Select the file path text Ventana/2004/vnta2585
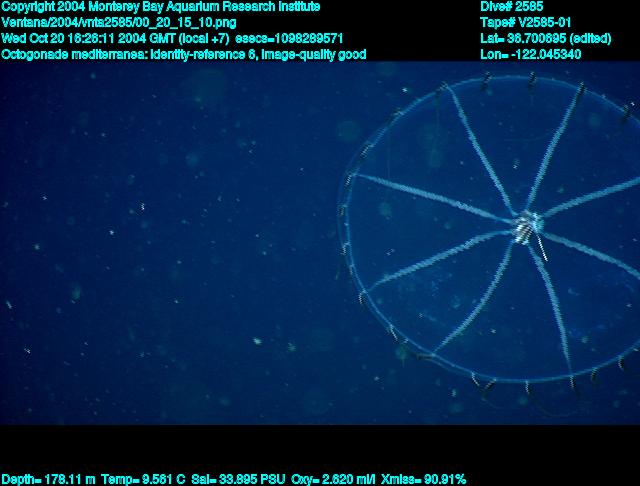 coord(119,22)
